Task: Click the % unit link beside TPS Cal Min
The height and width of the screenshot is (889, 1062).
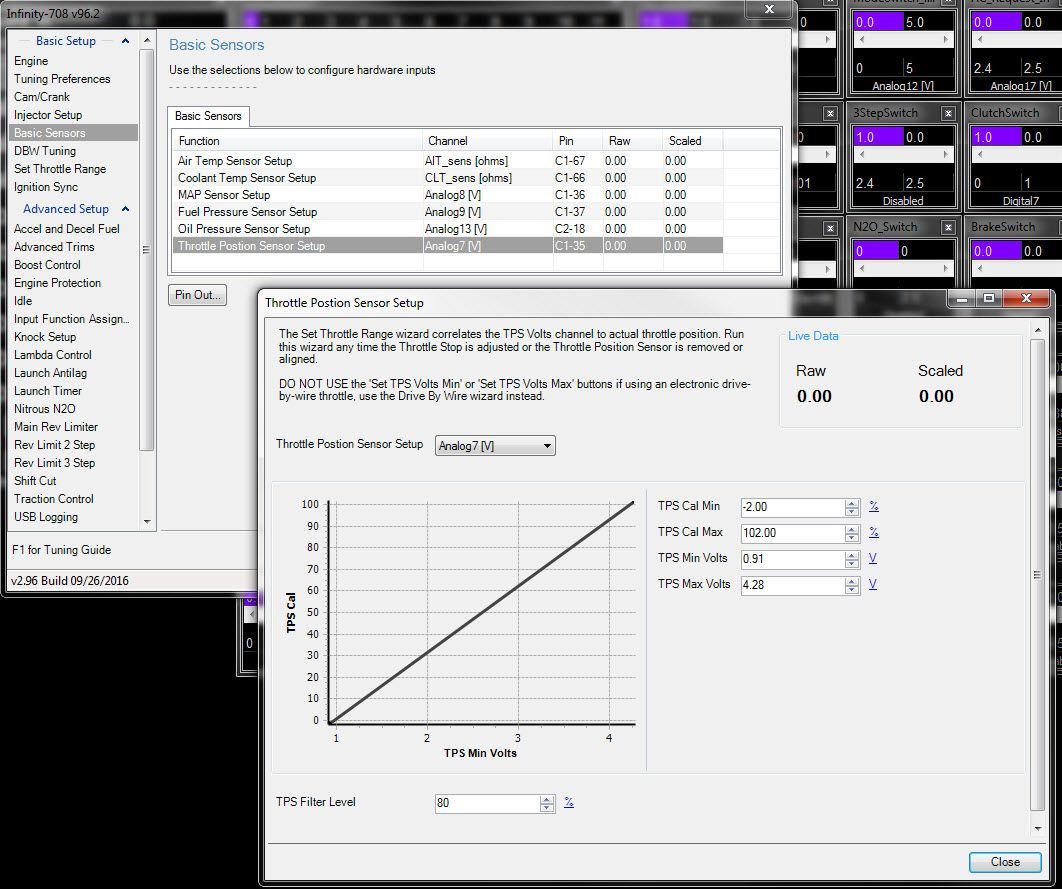Action: [873, 507]
